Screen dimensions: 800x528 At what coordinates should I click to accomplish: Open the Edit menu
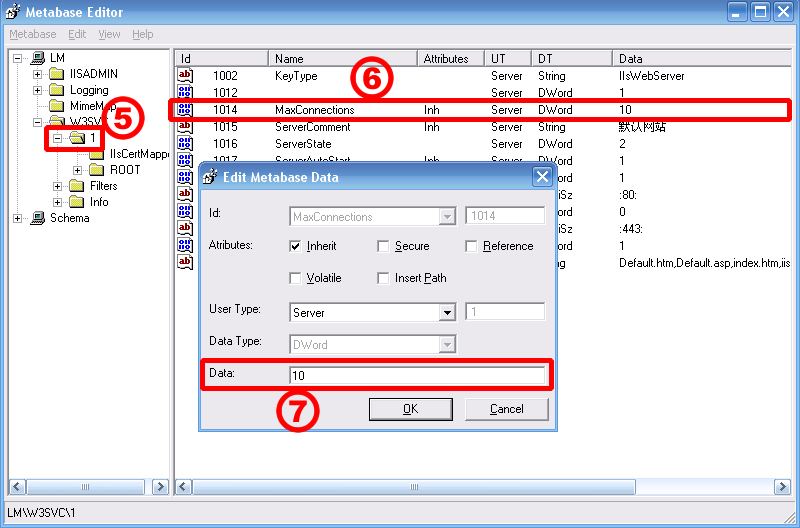77,34
